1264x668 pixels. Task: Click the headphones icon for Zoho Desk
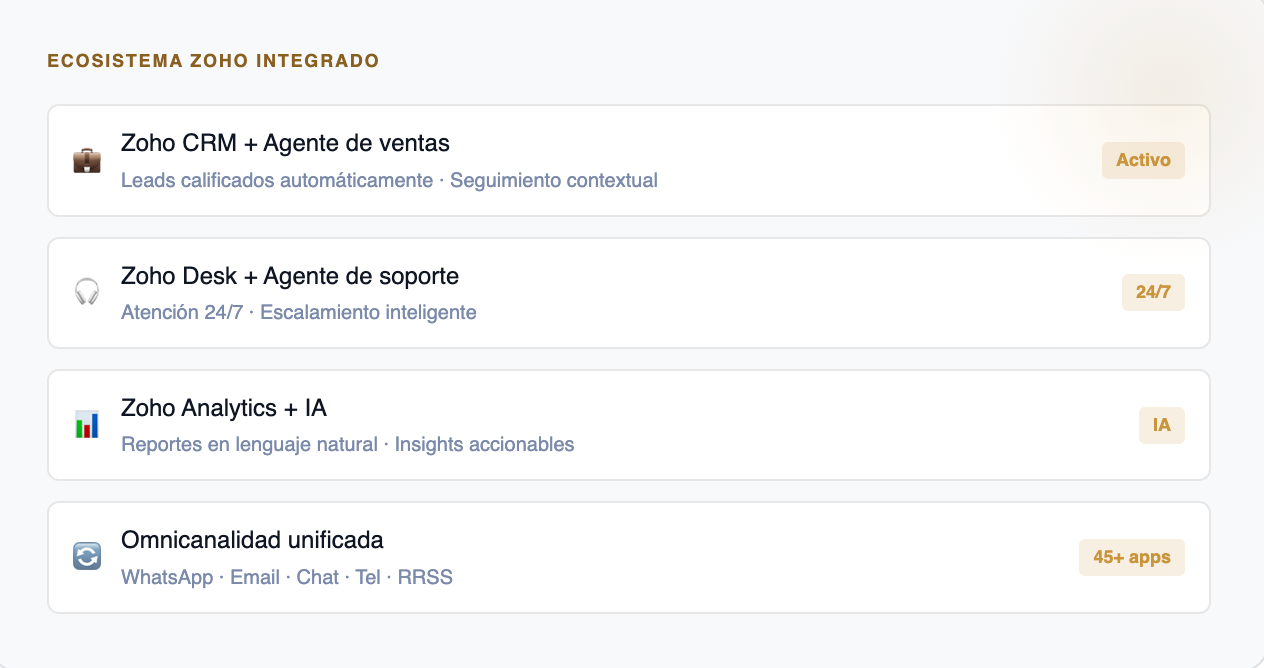point(87,293)
